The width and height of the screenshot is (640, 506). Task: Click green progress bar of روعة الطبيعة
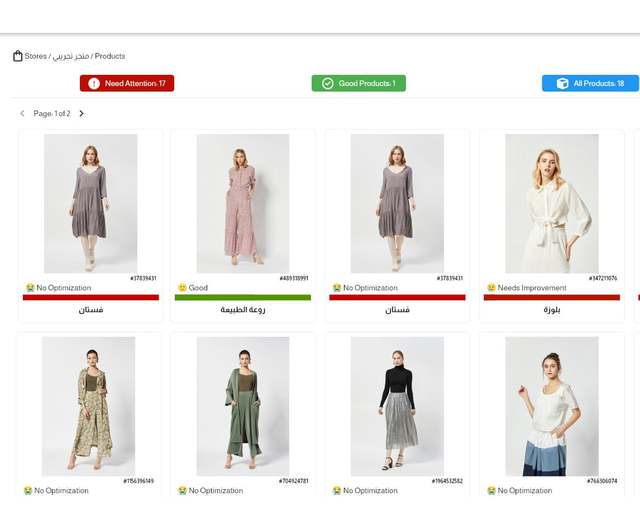[x=243, y=297]
